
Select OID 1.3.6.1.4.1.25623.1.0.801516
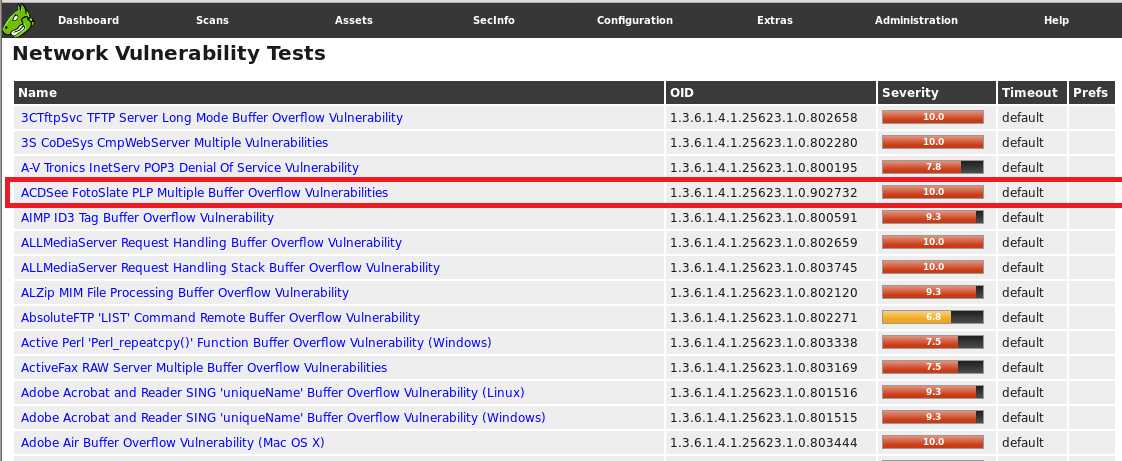(x=764, y=393)
